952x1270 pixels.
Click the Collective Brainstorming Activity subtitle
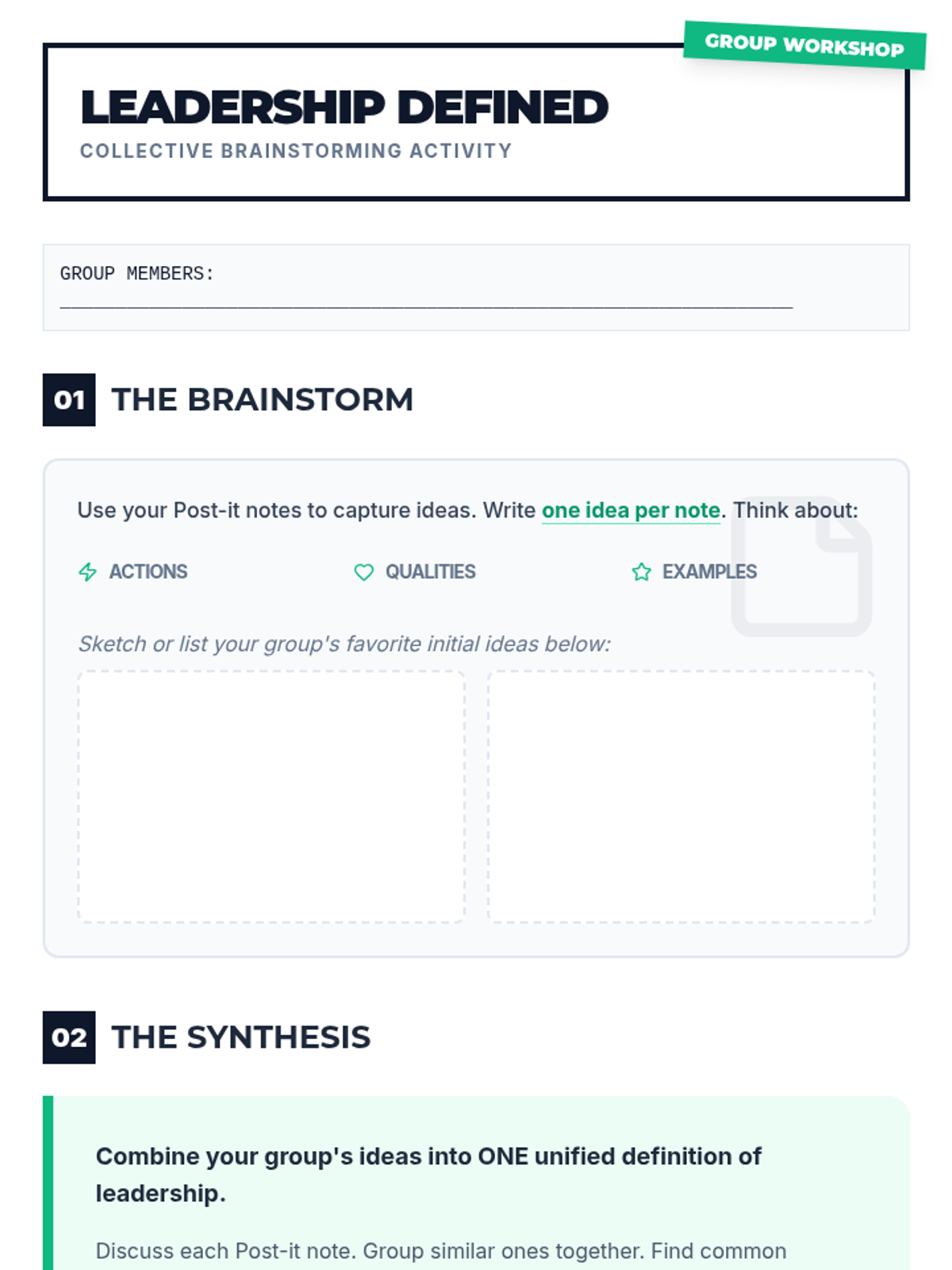point(296,151)
